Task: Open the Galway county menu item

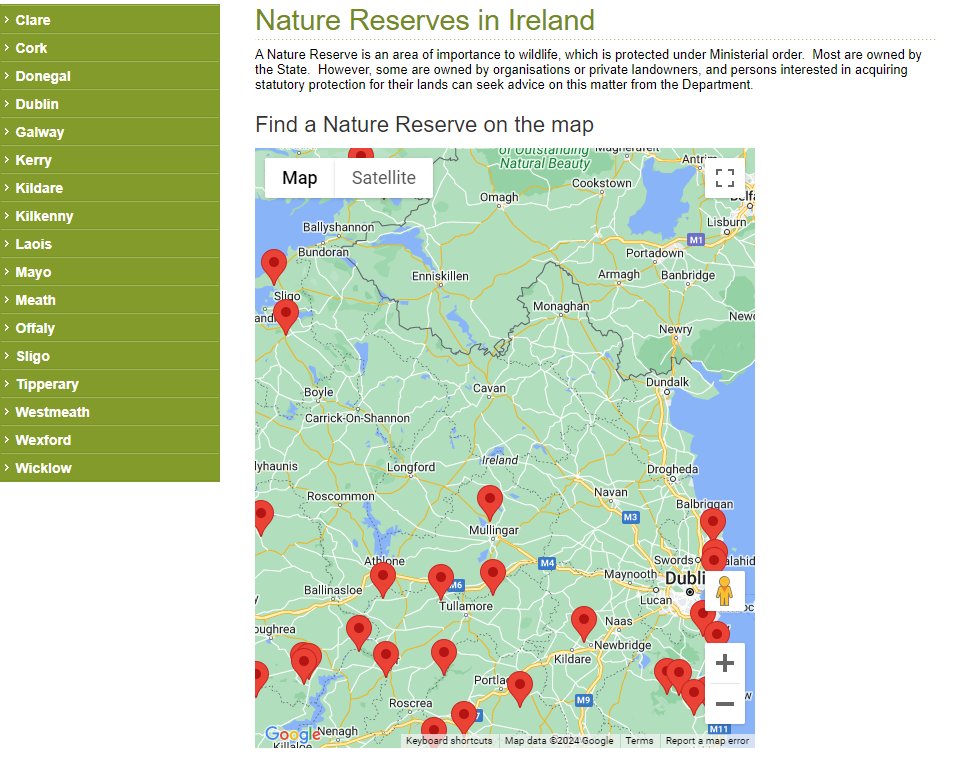Action: tap(110, 132)
